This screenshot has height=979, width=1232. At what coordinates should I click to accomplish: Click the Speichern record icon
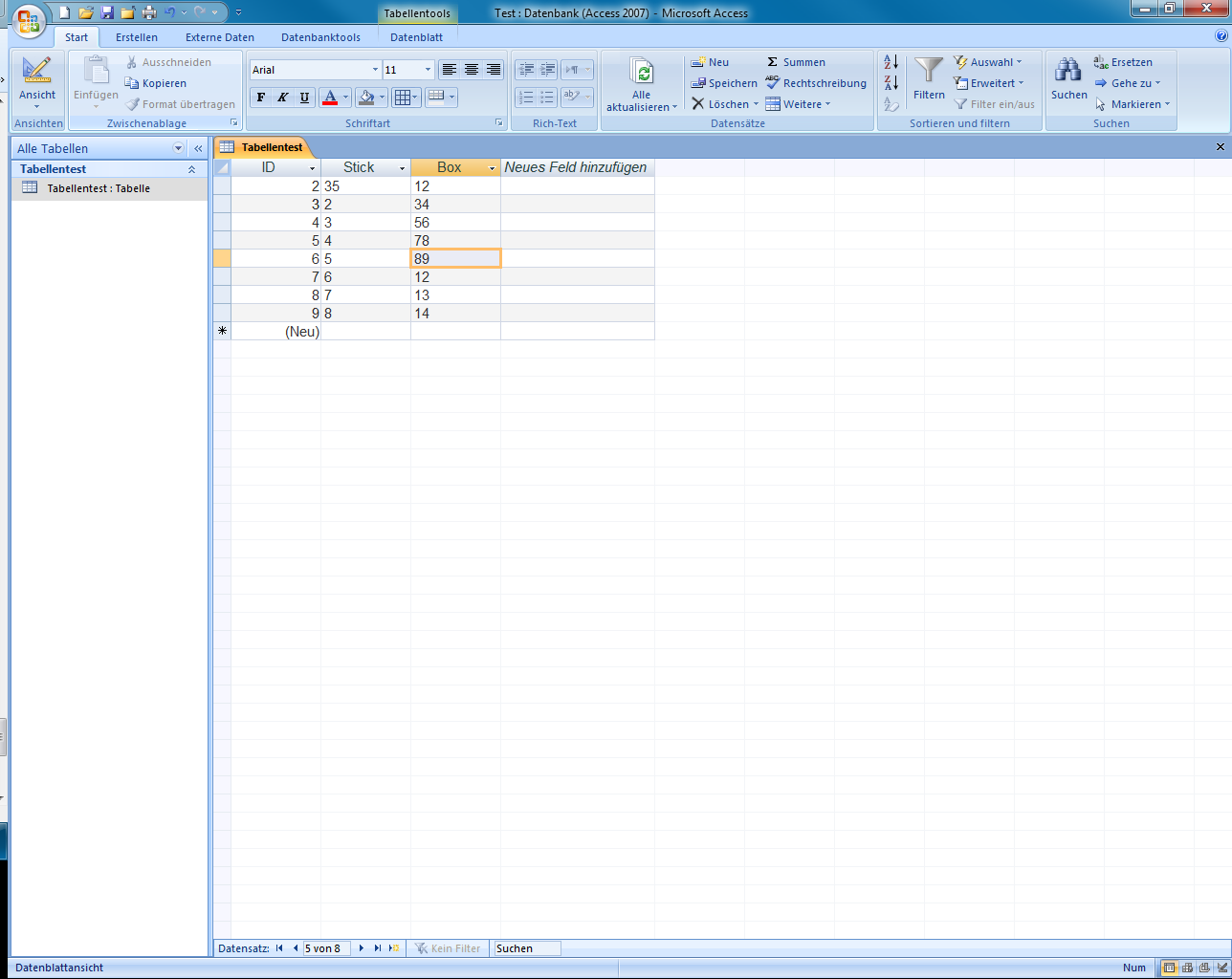[699, 83]
